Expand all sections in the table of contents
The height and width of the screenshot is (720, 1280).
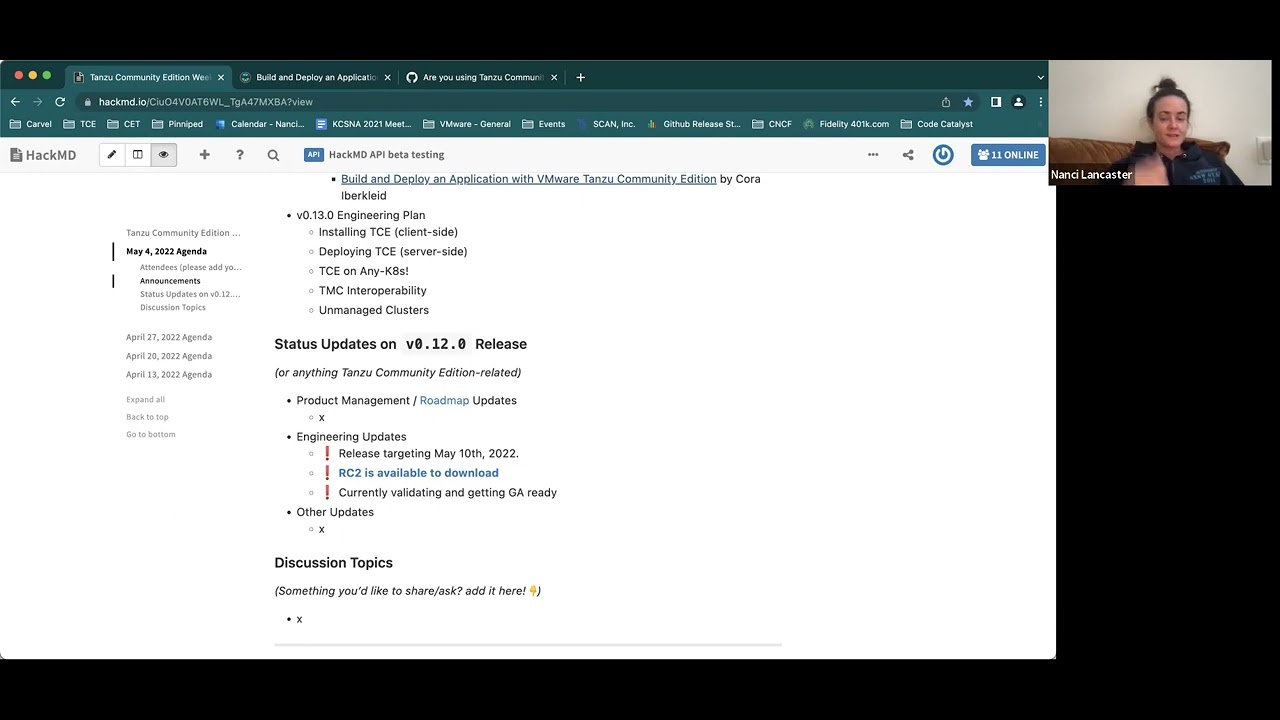145,399
